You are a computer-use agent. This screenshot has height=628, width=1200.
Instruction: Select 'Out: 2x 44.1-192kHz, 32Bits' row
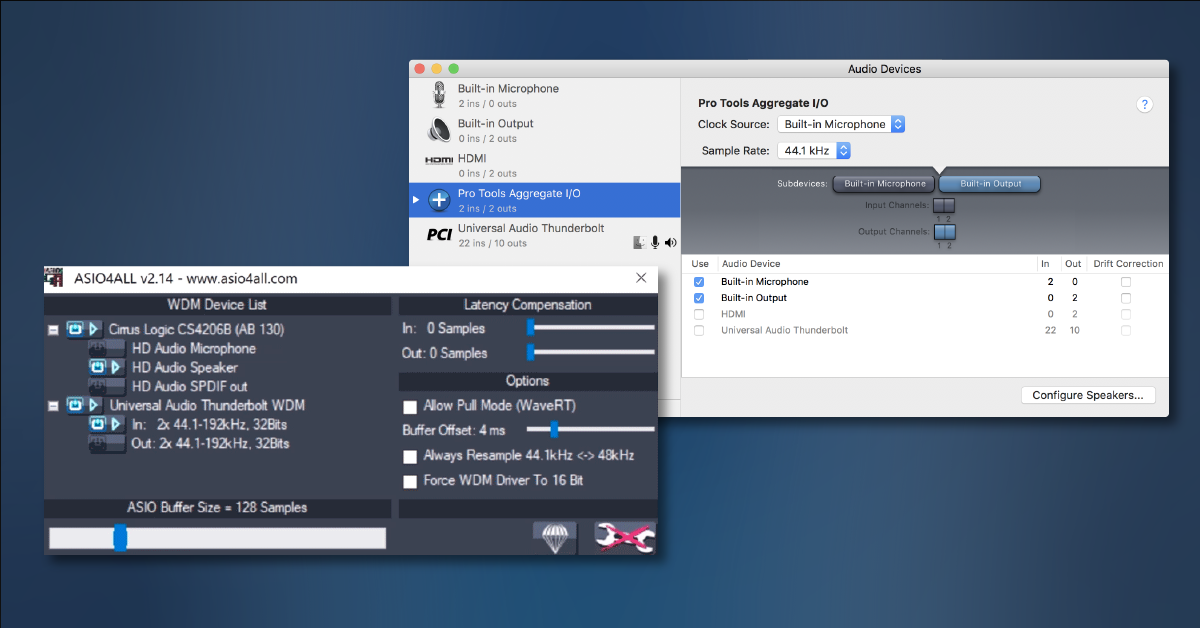pos(210,443)
